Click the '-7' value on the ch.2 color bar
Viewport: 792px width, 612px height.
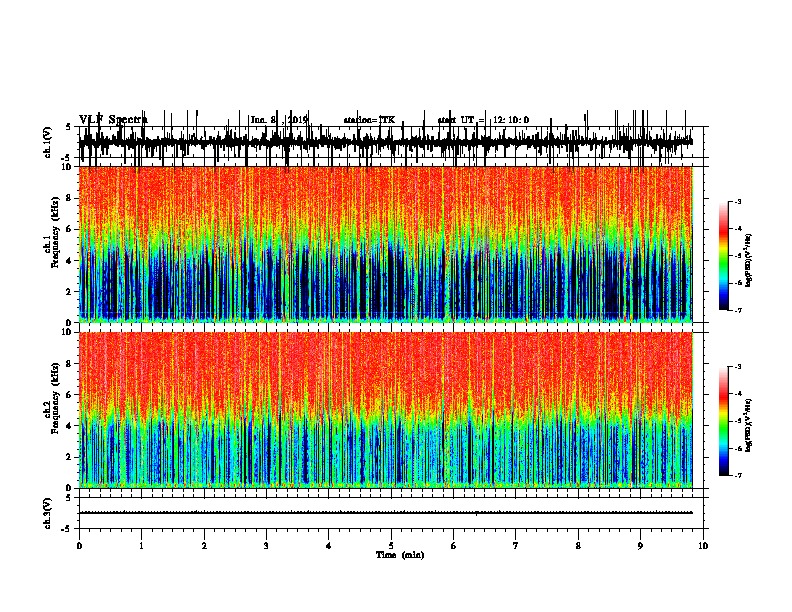[x=737, y=475]
